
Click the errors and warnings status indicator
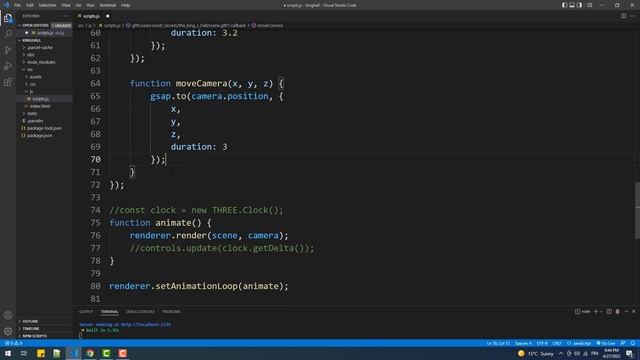click(13, 343)
